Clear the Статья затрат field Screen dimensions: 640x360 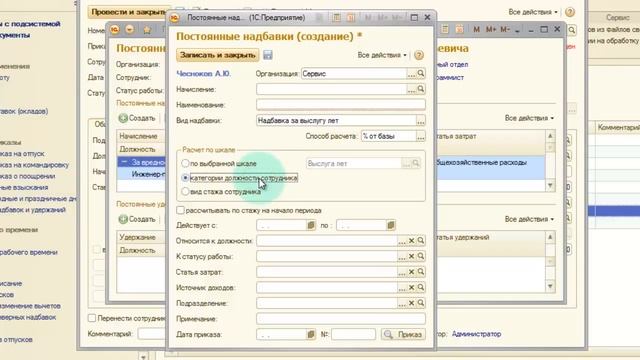tap(411, 272)
